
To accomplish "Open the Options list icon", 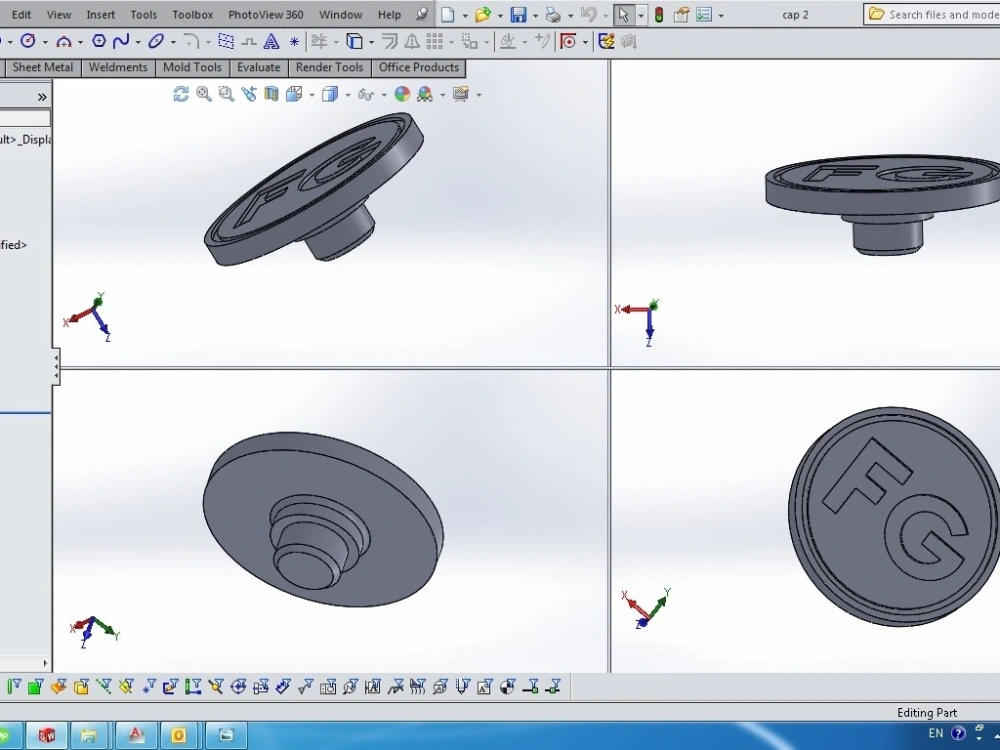I will click(x=704, y=15).
